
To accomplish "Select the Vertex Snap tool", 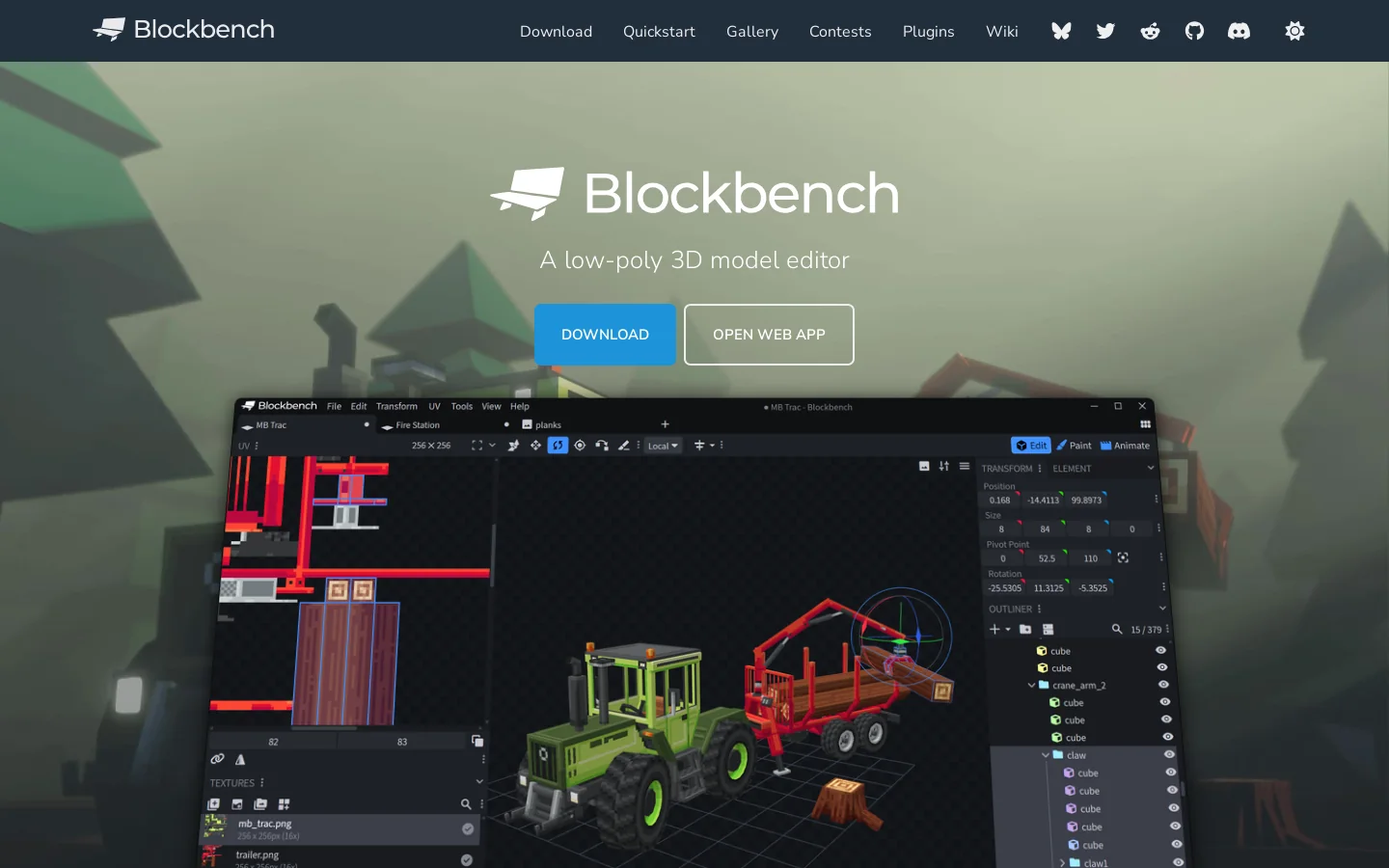I will [602, 446].
